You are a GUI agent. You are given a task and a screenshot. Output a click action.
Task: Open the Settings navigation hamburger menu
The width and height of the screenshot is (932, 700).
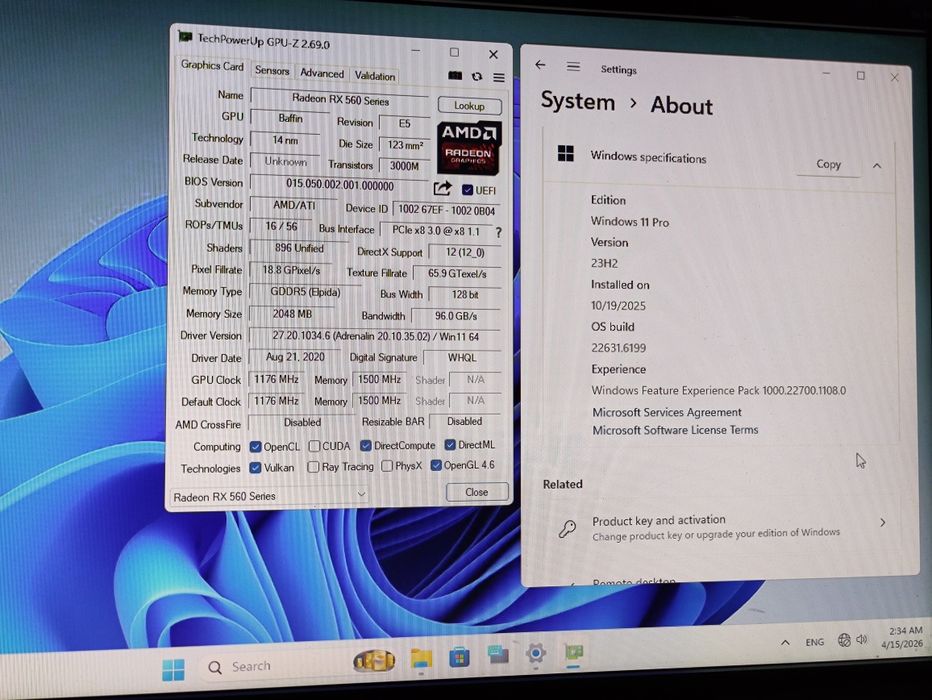[573, 67]
